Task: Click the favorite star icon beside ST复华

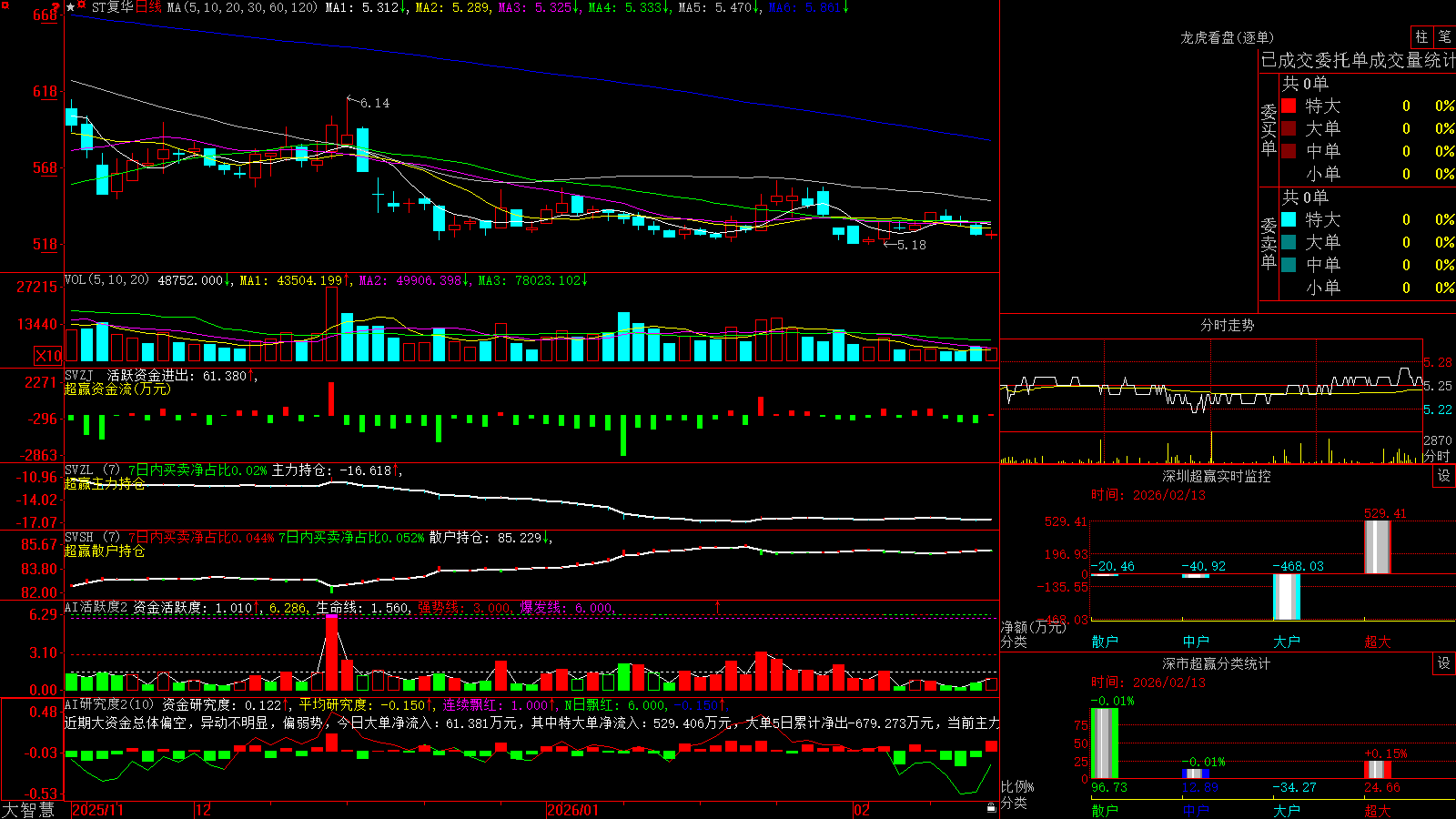Action: [x=71, y=7]
